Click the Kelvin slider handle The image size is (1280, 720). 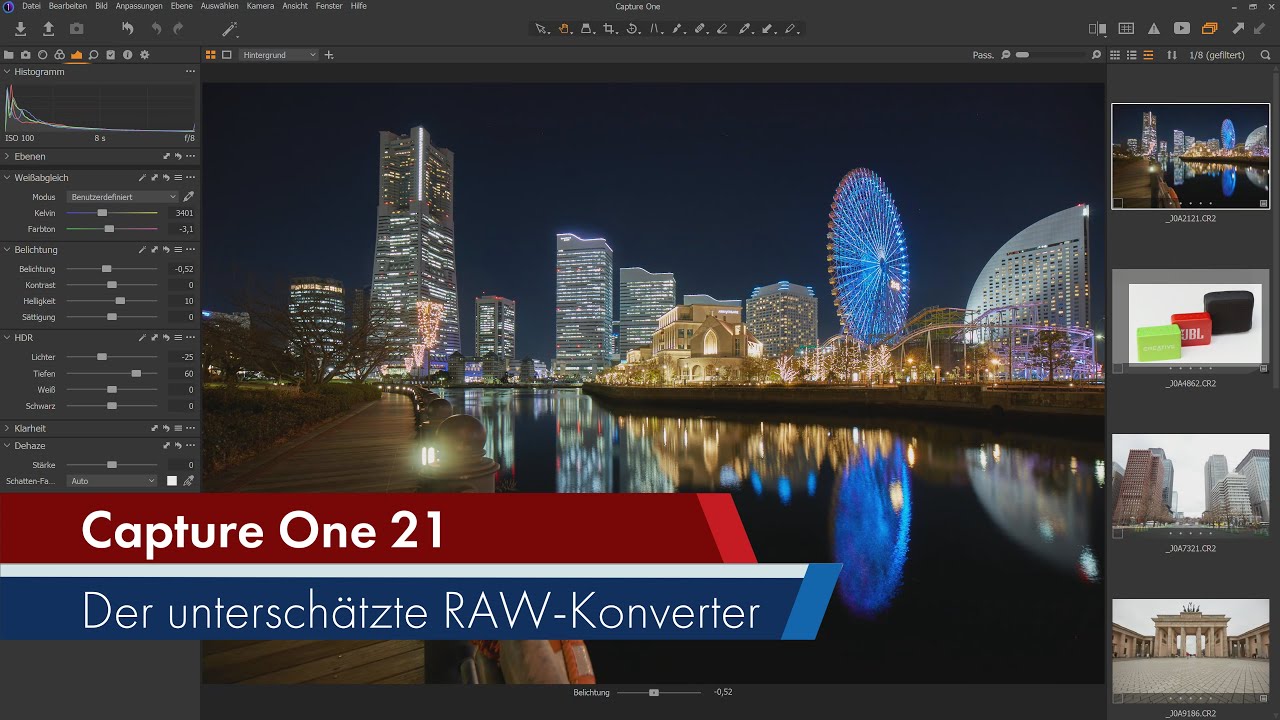[x=102, y=213]
